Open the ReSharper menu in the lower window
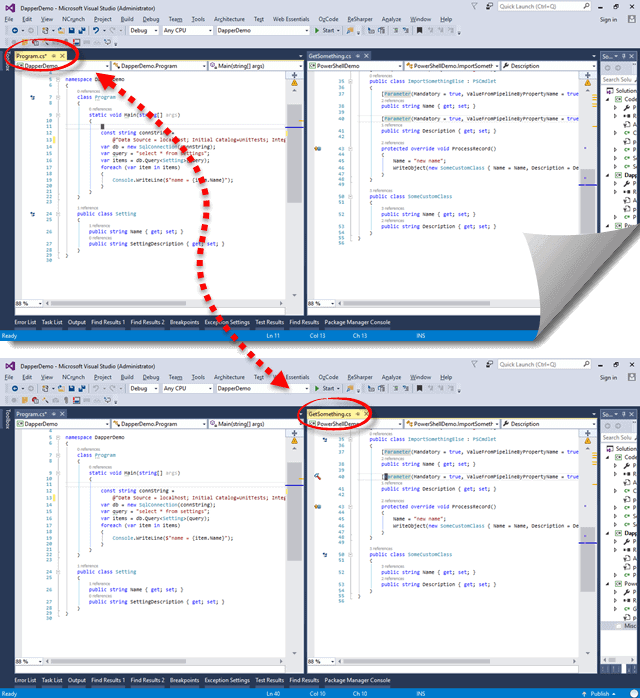Viewport: 640px width, 698px height. (x=357, y=377)
